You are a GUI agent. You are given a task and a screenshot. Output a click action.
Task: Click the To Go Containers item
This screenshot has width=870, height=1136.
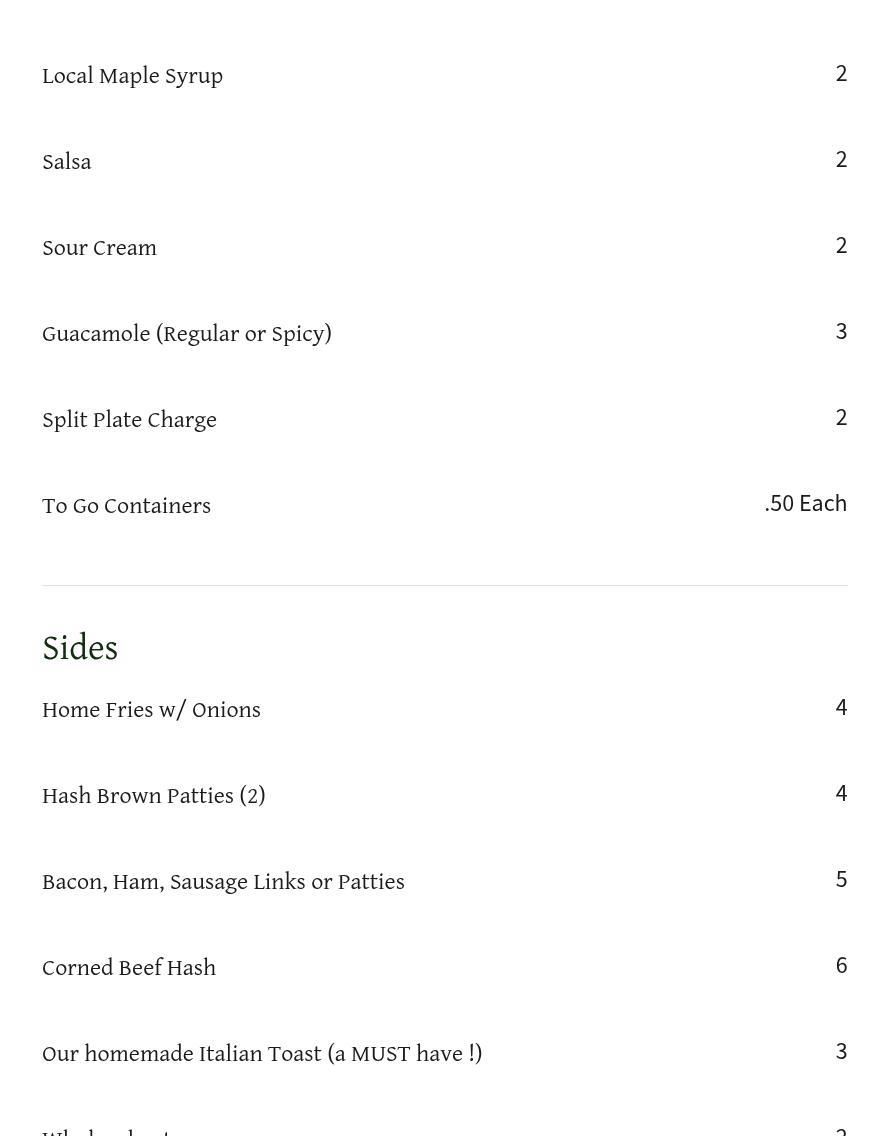pyautogui.click(x=126, y=506)
